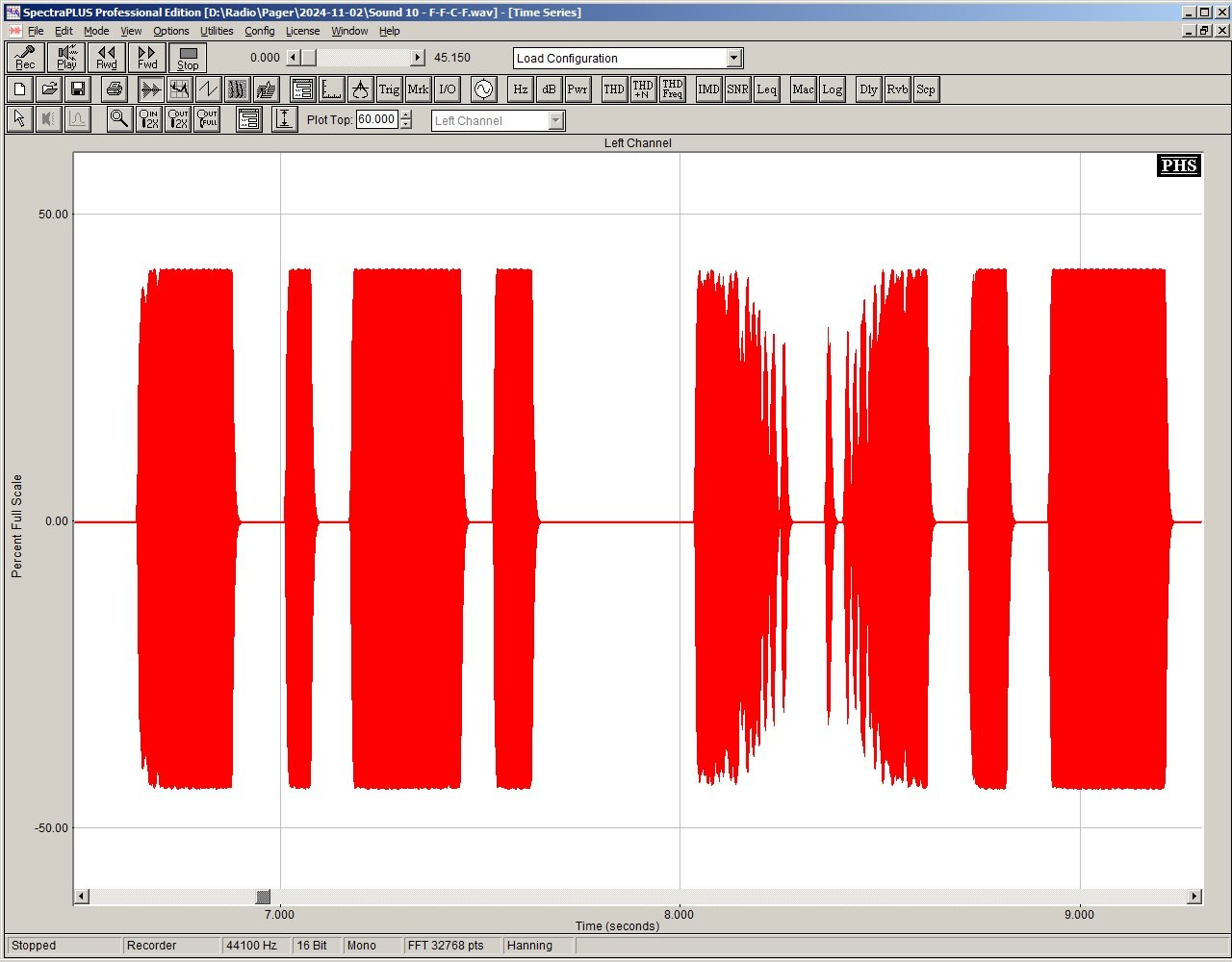The image size is (1232, 962).
Task: Open the Spectrogram view icon
Action: pyautogui.click(x=237, y=89)
